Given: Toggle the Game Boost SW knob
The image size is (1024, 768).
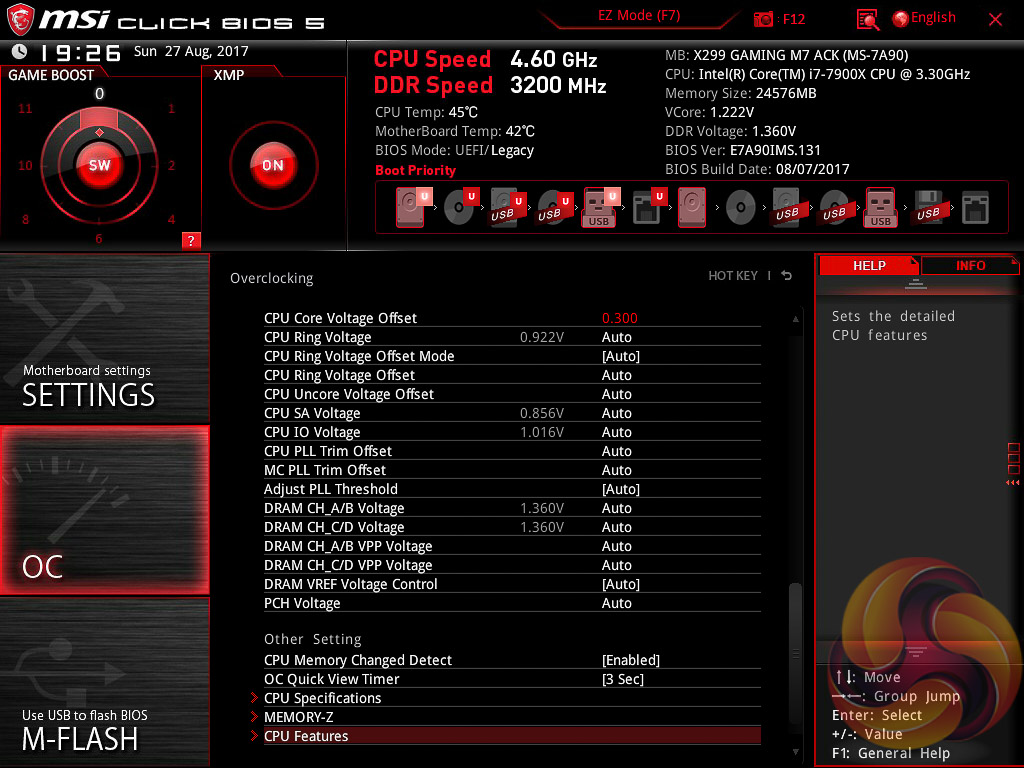Looking at the screenshot, I should pyautogui.click(x=99, y=165).
